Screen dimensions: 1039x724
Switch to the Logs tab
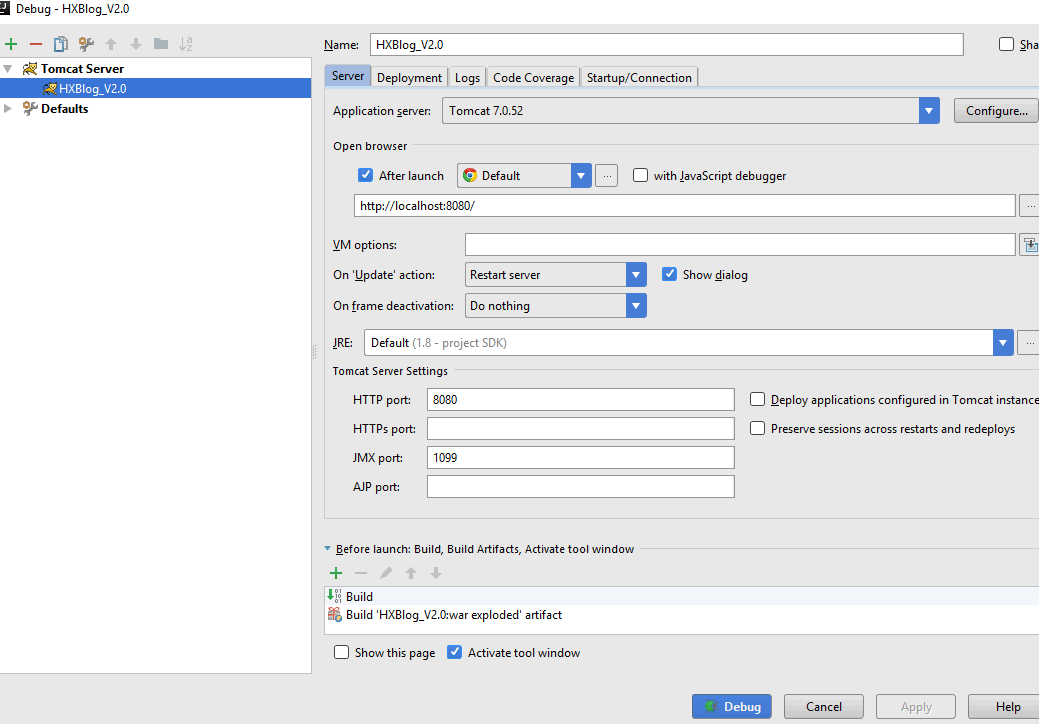point(467,78)
